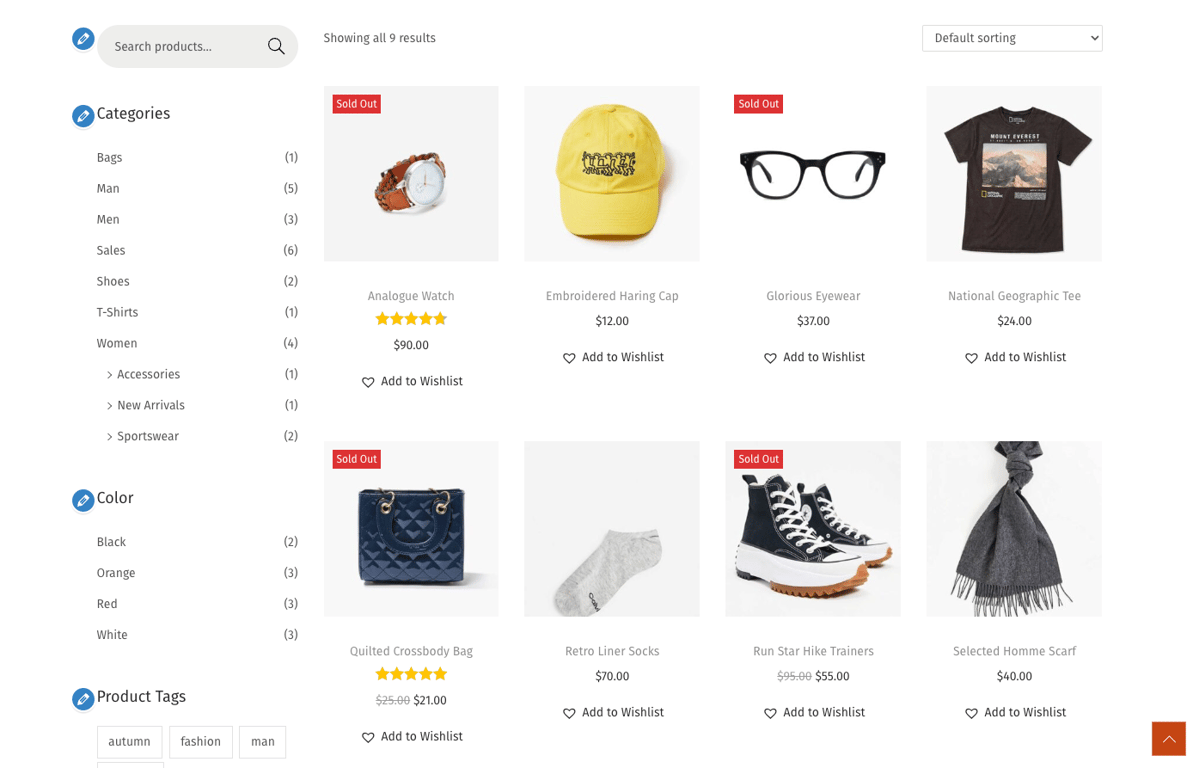The image size is (1193, 768).
Task: Click the edit pencil icon beside Categories
Action: (x=82, y=115)
